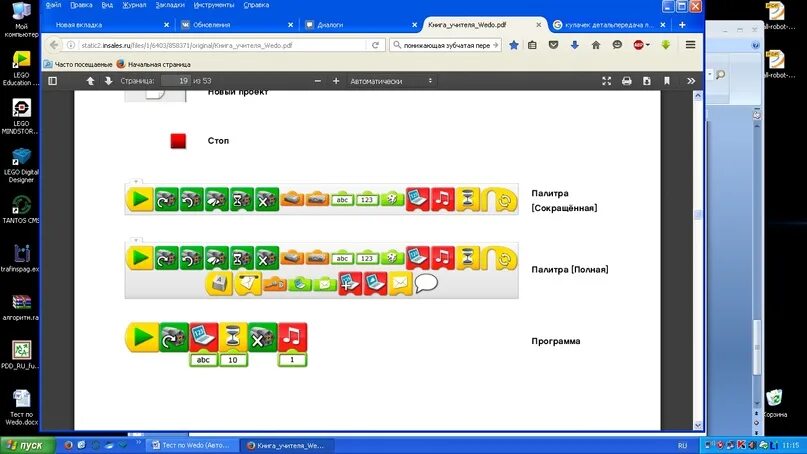Open the Справка menu
This screenshot has width=807, height=454.
pos(256,5)
